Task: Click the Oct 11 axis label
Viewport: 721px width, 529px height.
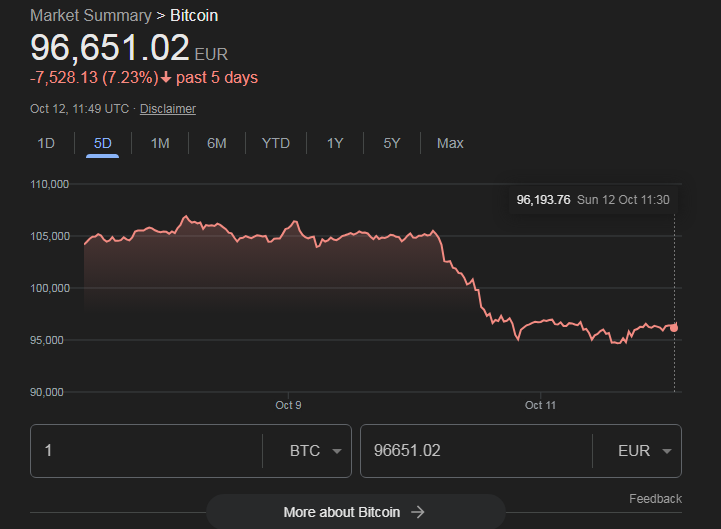Action: point(540,405)
